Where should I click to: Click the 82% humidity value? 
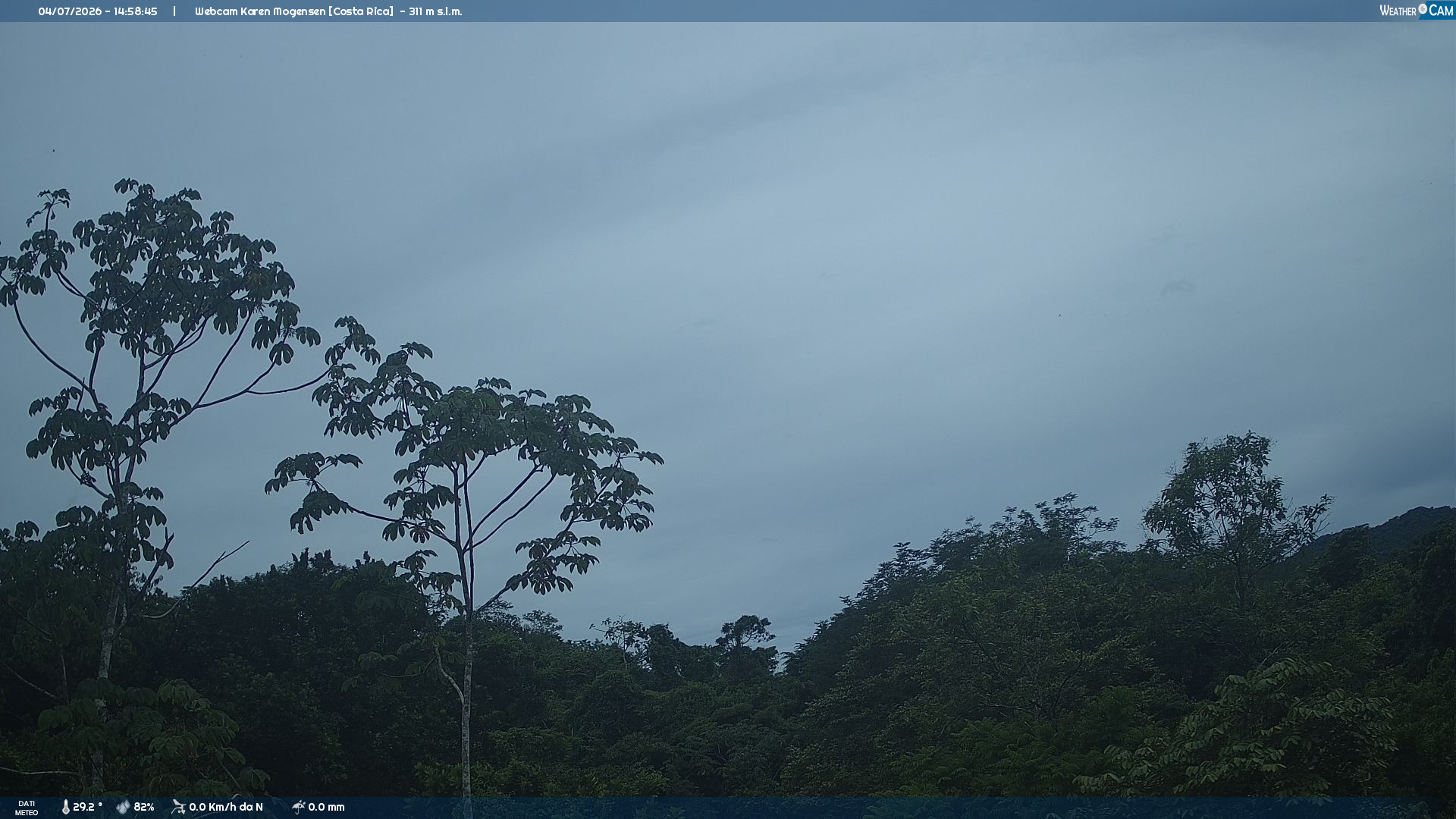[x=144, y=807]
